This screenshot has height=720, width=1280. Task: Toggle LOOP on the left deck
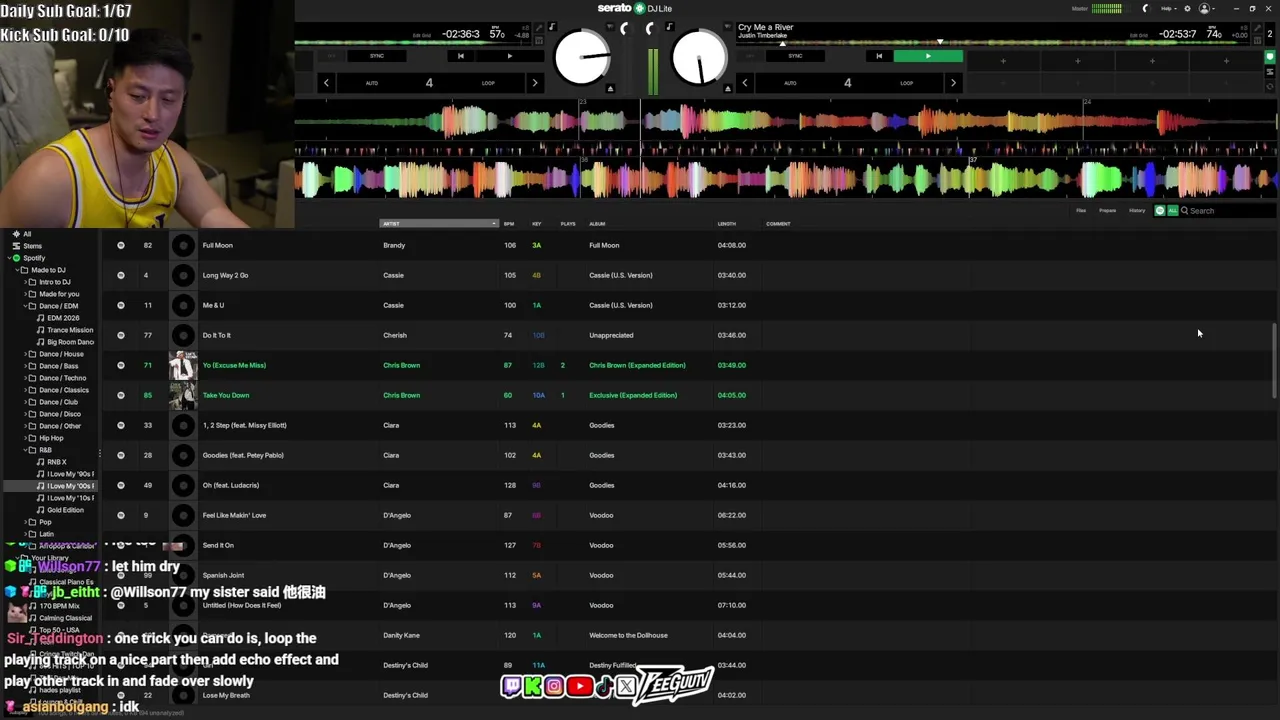[488, 83]
